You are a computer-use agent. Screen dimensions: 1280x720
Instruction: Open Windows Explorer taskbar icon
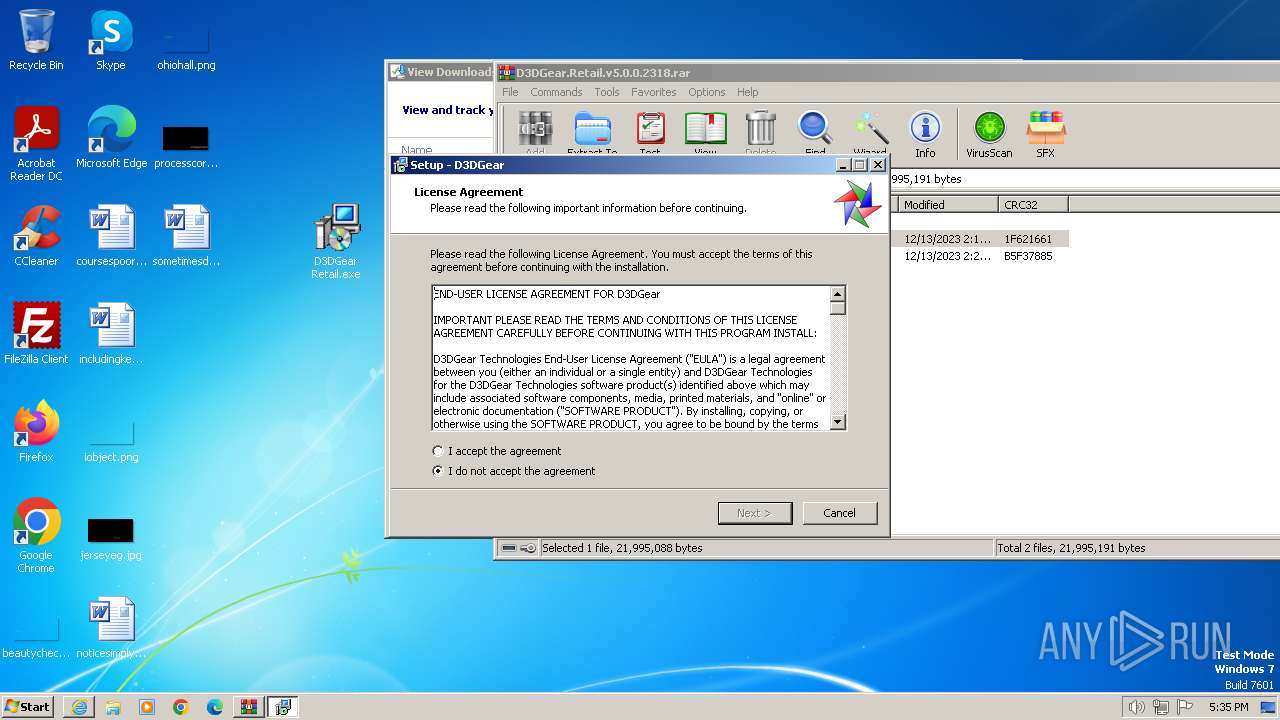[113, 707]
